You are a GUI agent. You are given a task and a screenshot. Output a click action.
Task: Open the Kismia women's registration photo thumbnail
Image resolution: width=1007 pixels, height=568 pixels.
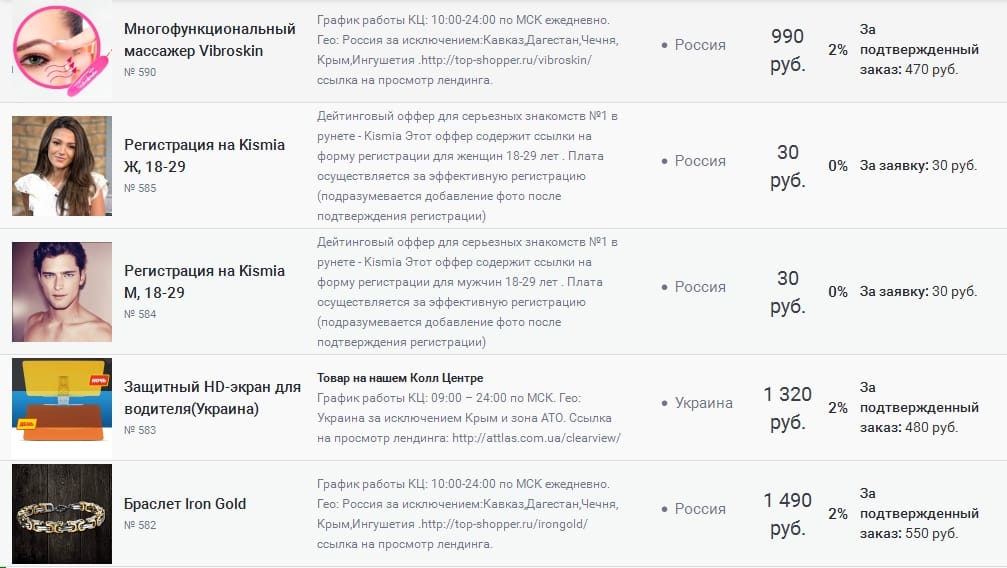62,166
